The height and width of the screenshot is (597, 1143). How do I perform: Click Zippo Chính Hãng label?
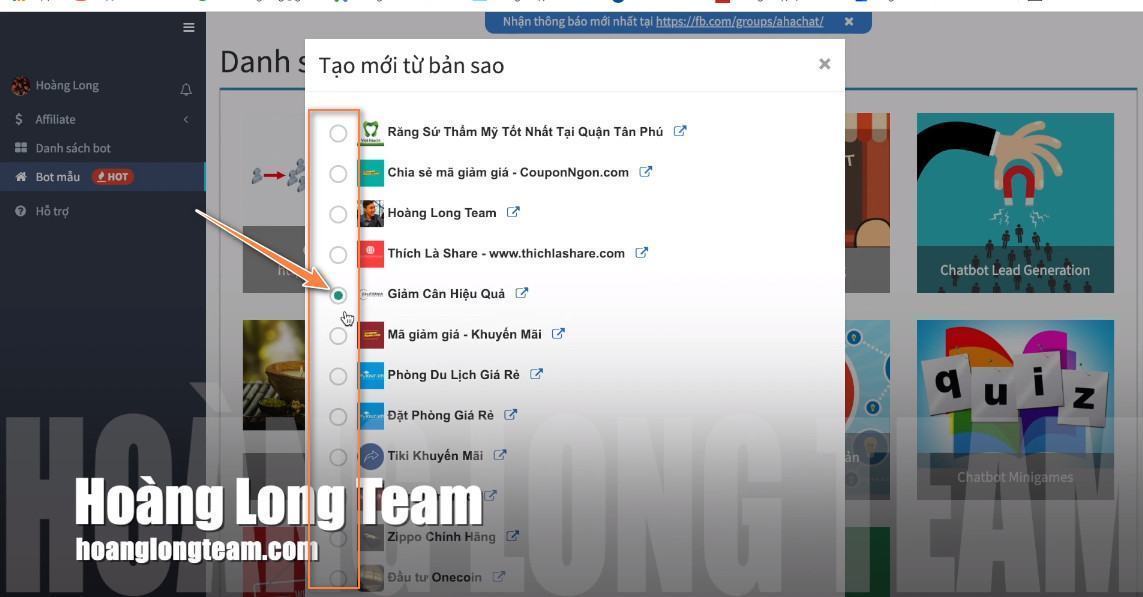441,536
